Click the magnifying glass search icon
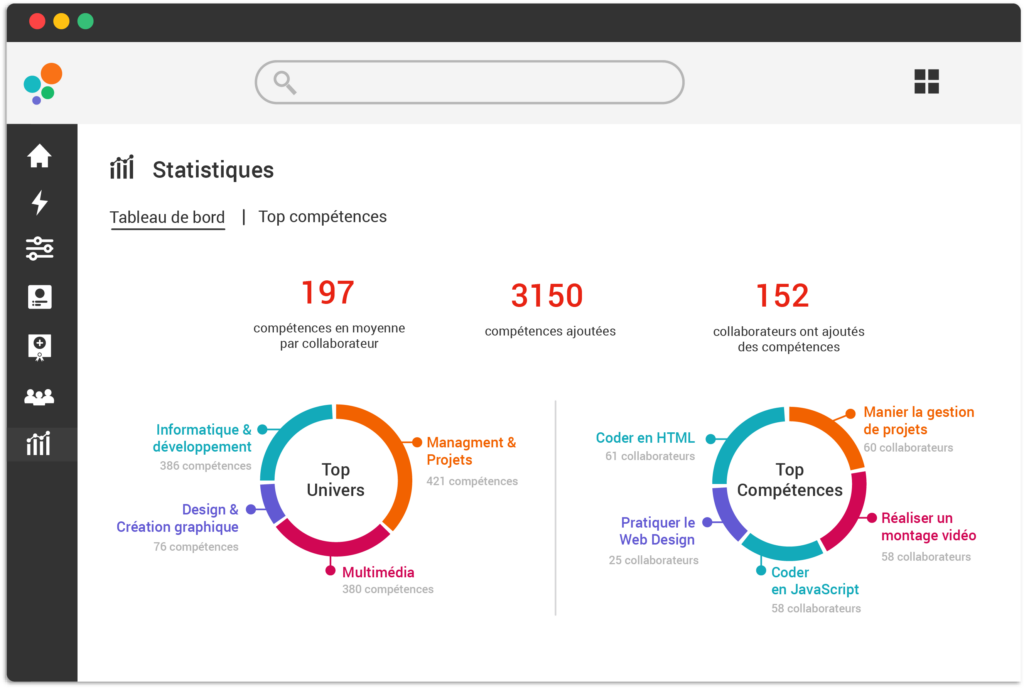 click(285, 82)
